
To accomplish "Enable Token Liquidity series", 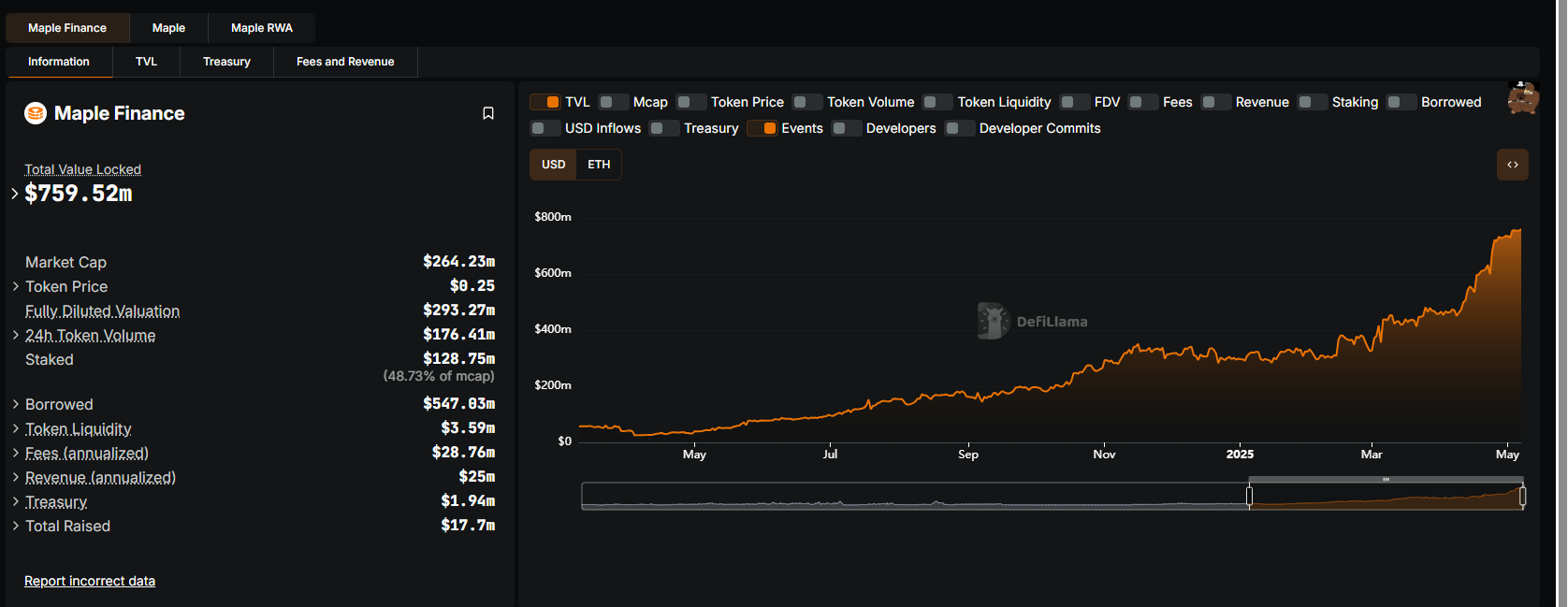I will point(937,102).
